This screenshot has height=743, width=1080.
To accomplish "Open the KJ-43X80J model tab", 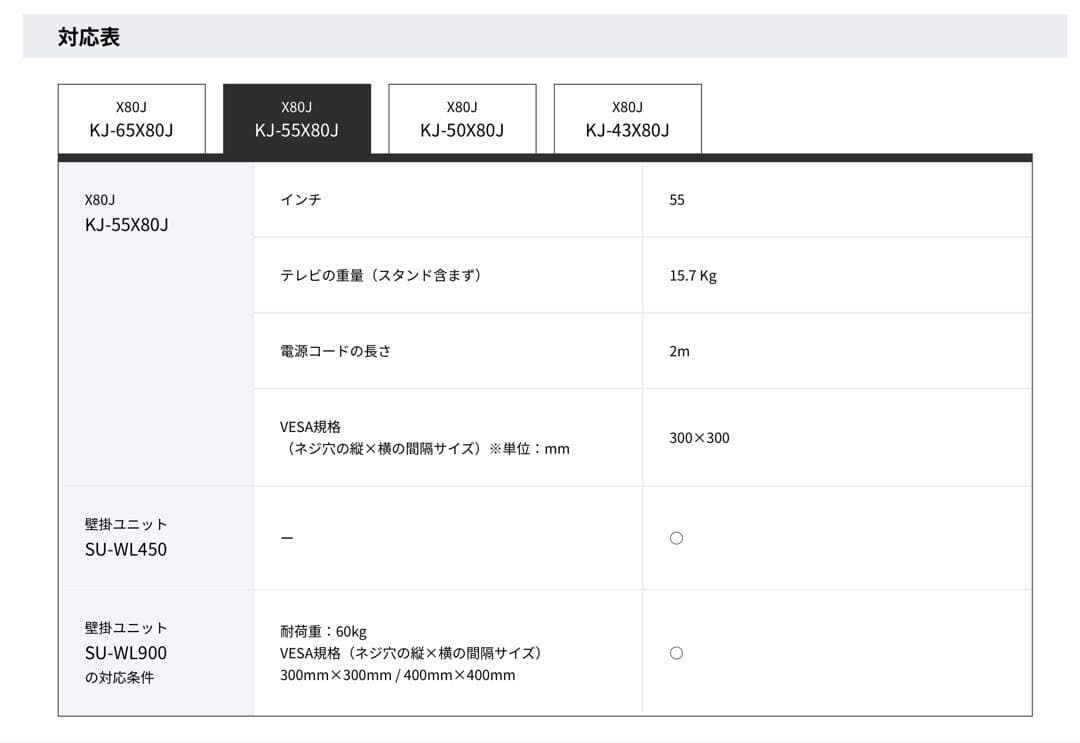I will pos(629,119).
